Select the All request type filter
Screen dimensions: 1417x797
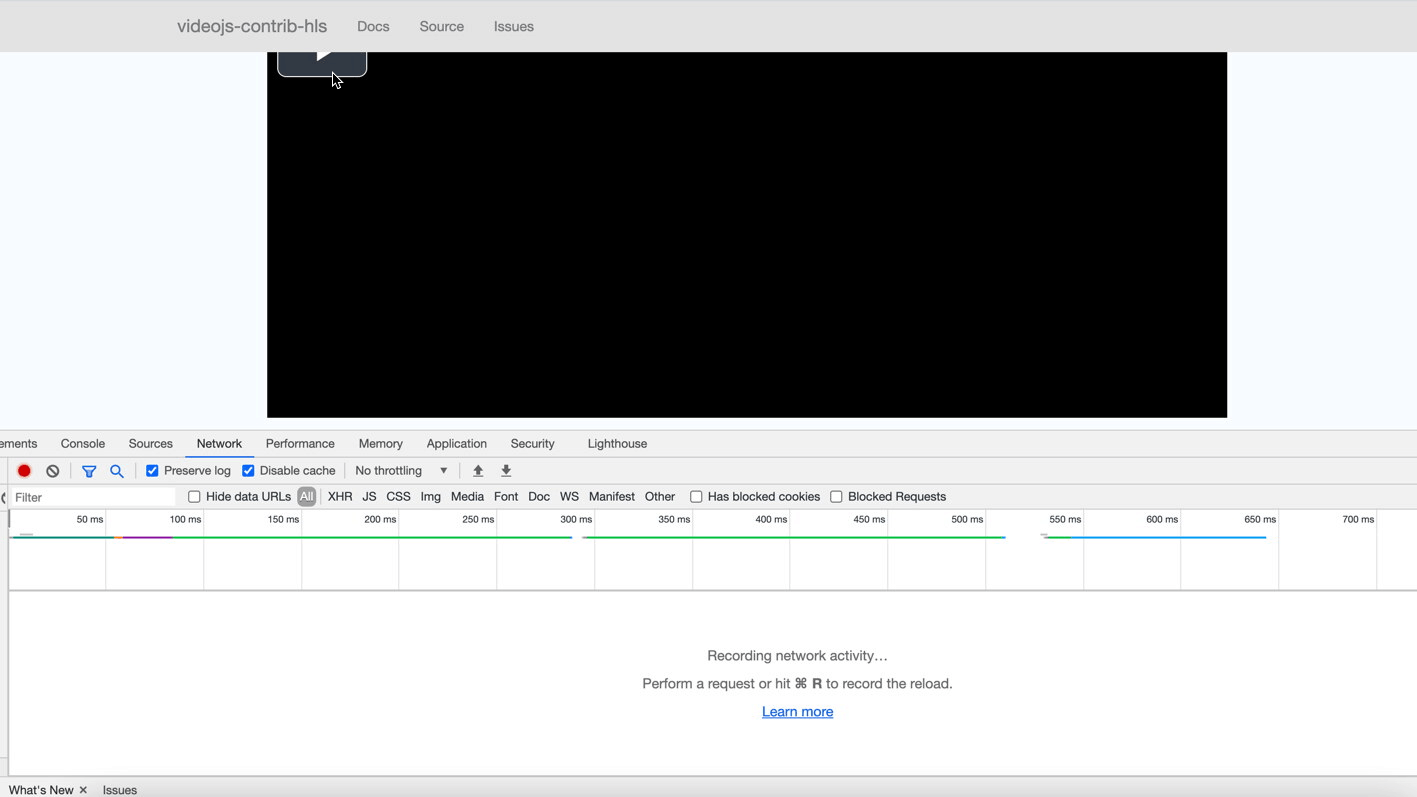click(x=306, y=497)
